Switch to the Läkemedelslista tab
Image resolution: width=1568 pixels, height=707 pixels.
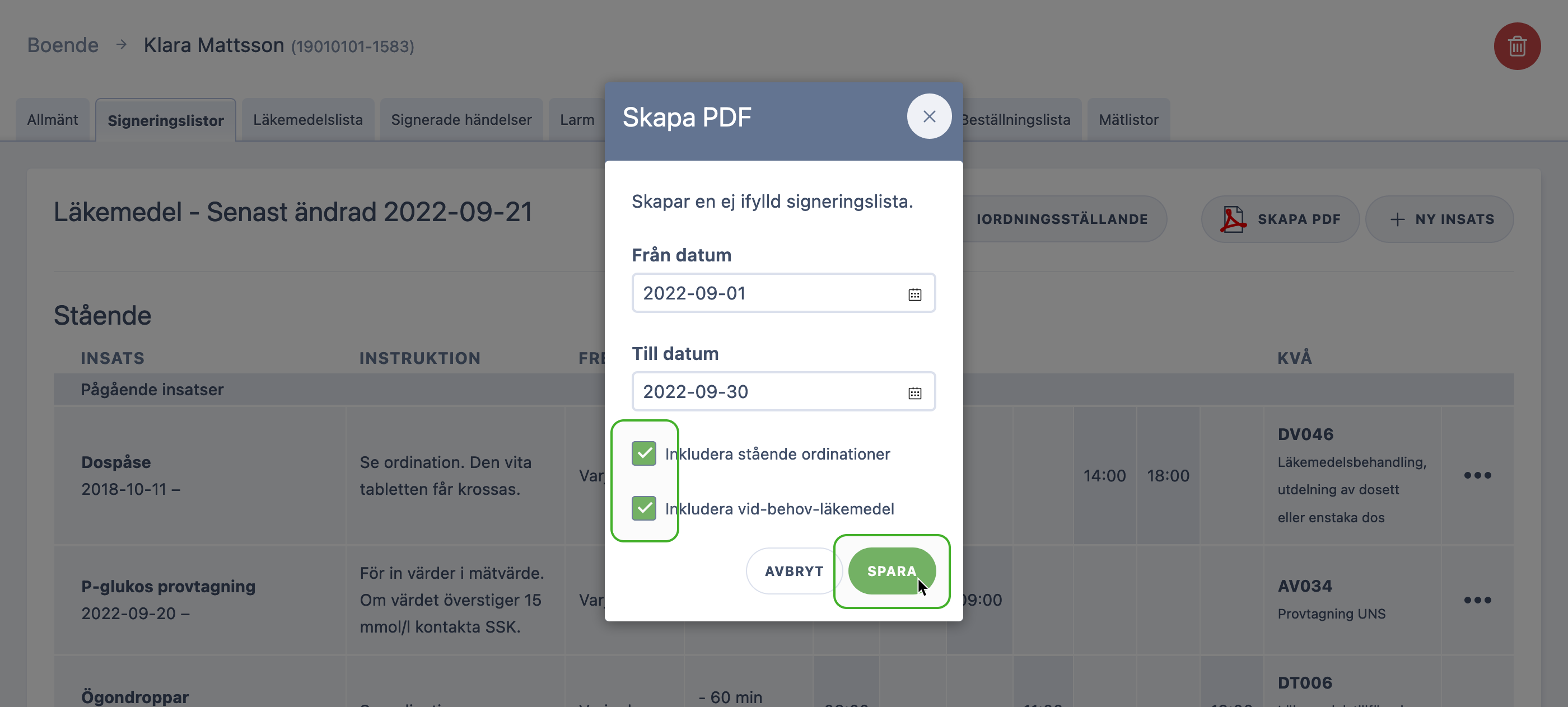pyautogui.click(x=308, y=120)
